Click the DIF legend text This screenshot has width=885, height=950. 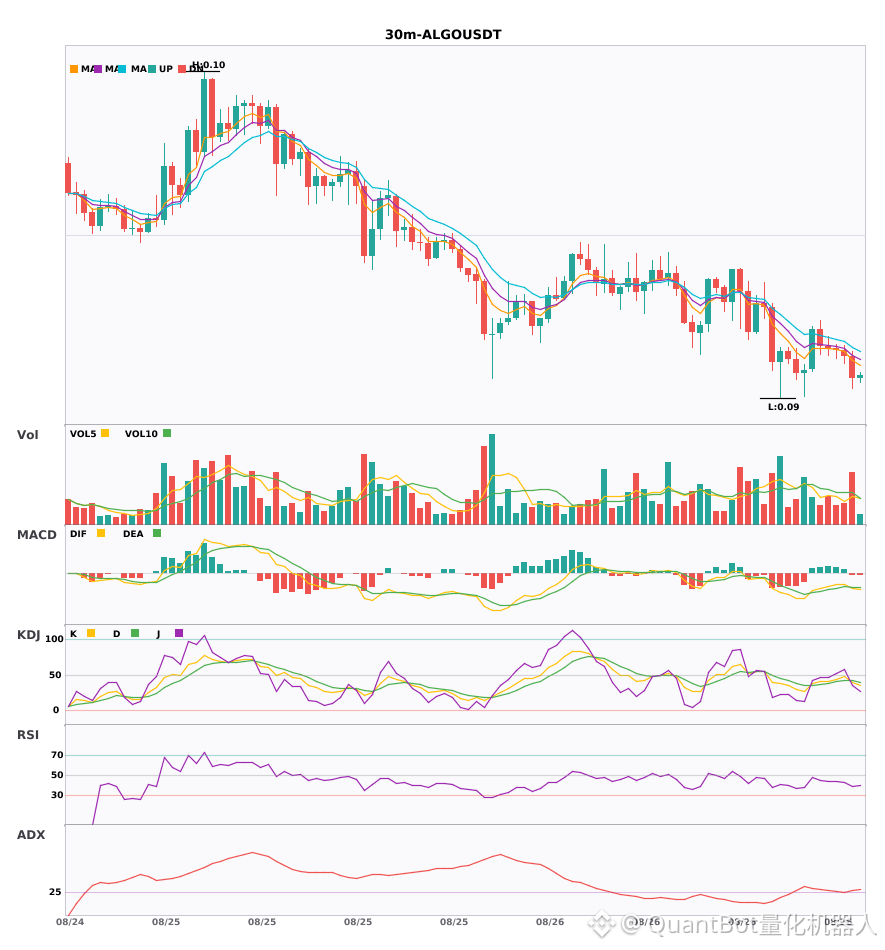click(x=78, y=534)
